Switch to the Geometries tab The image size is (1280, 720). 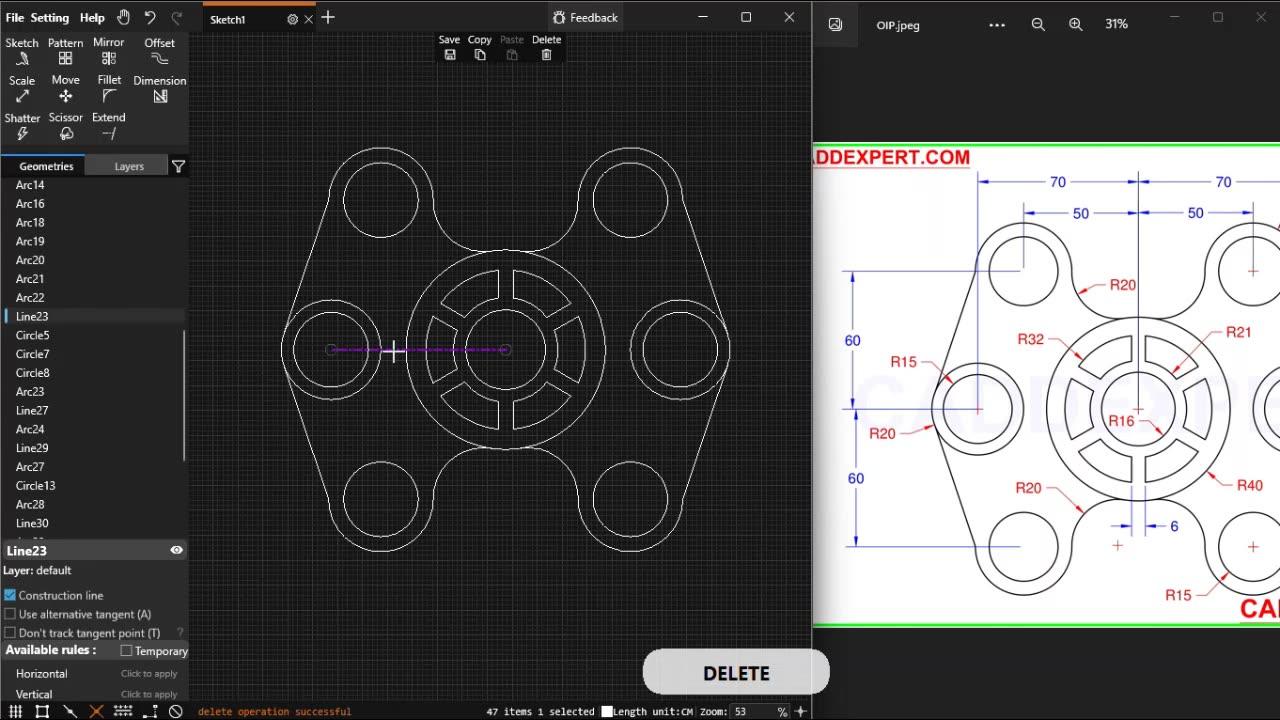46,166
